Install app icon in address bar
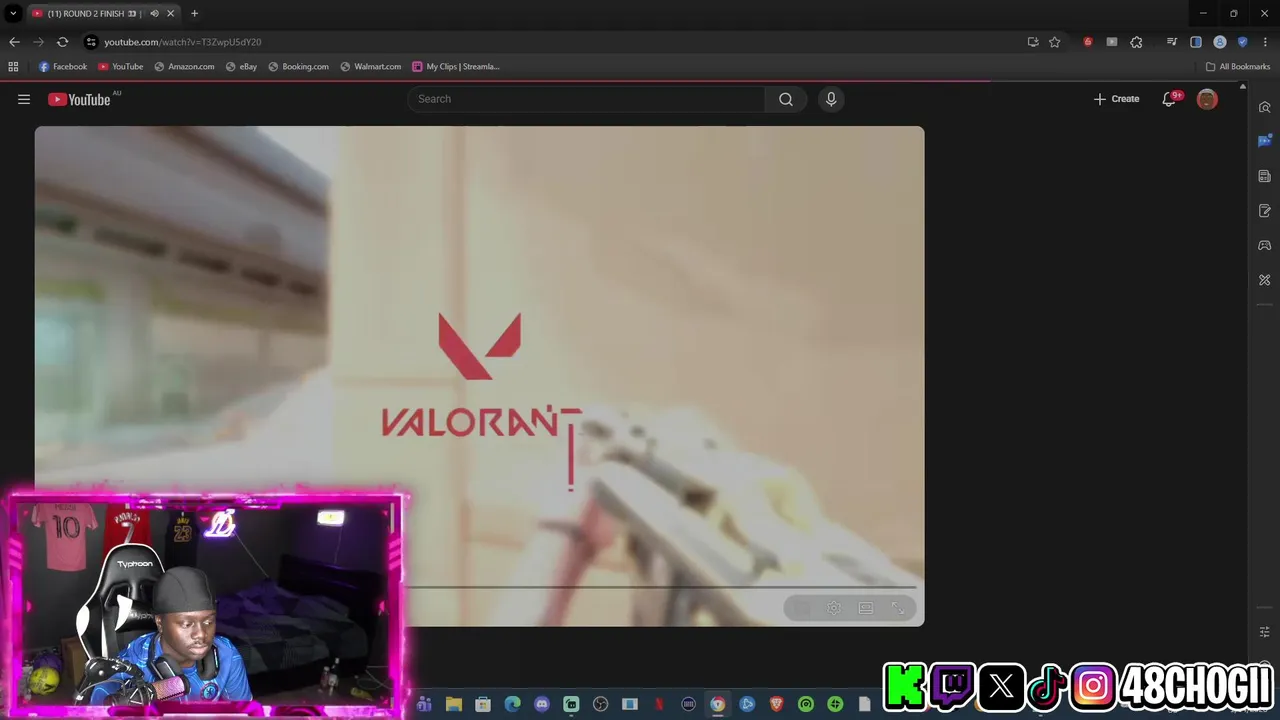1280x720 pixels. [x=1033, y=42]
